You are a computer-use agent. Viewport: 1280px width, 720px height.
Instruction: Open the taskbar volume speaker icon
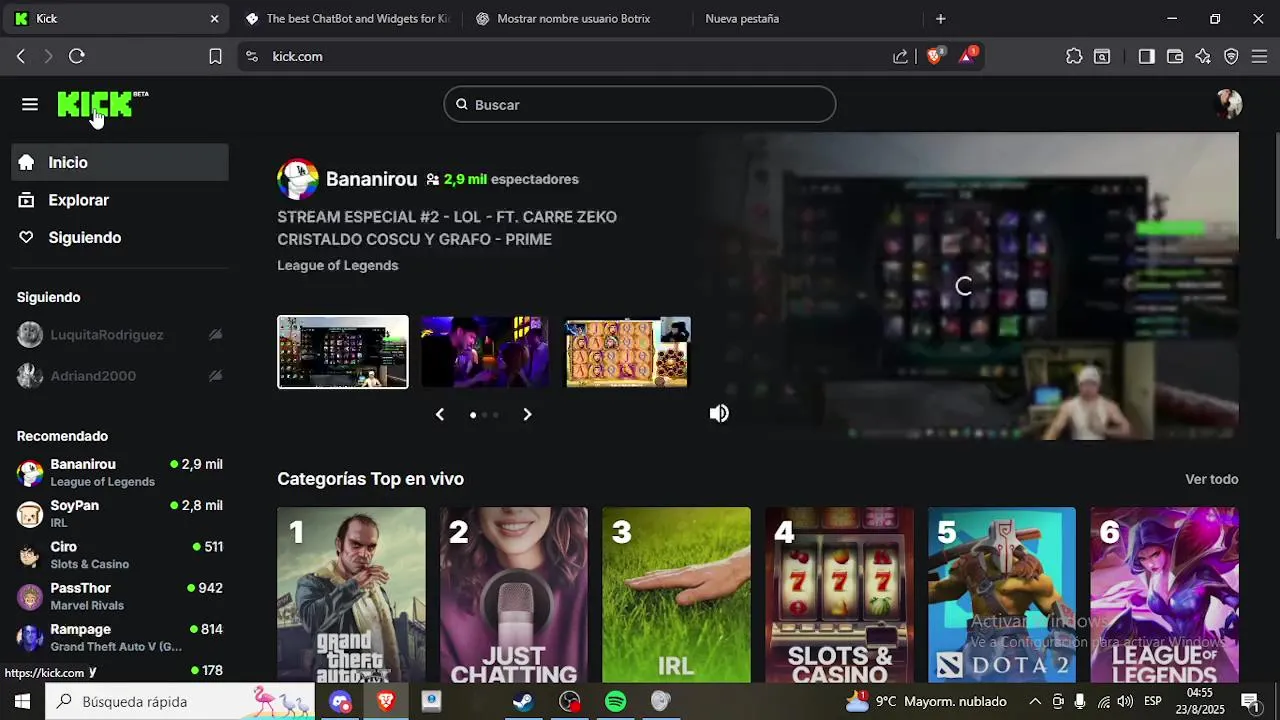1125,702
